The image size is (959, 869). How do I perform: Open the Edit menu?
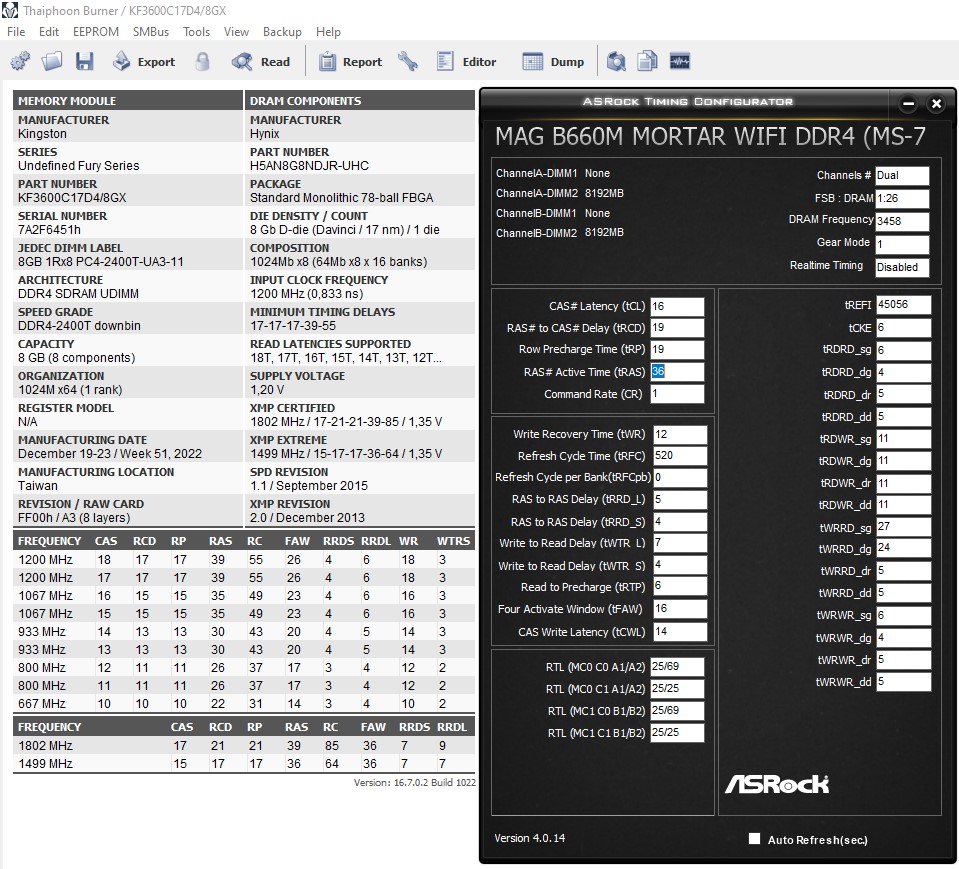[49, 32]
